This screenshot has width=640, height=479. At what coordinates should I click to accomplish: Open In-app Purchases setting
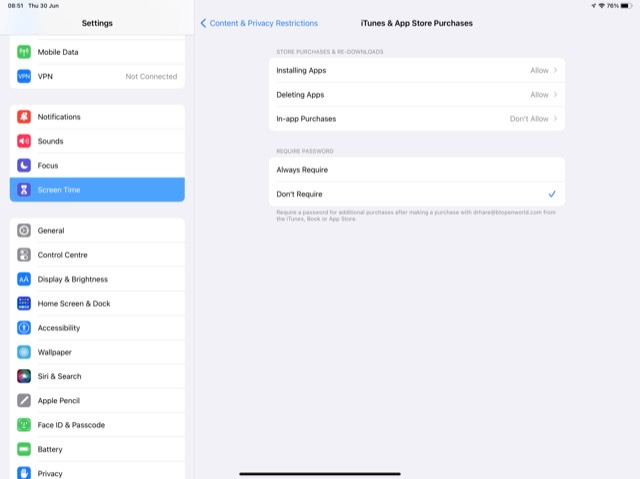coord(416,119)
